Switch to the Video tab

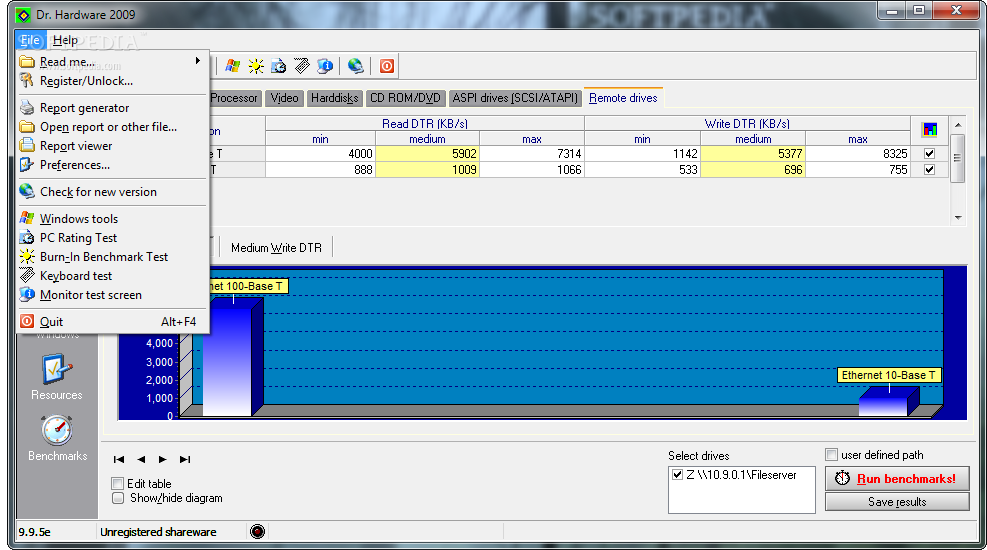[x=285, y=98]
